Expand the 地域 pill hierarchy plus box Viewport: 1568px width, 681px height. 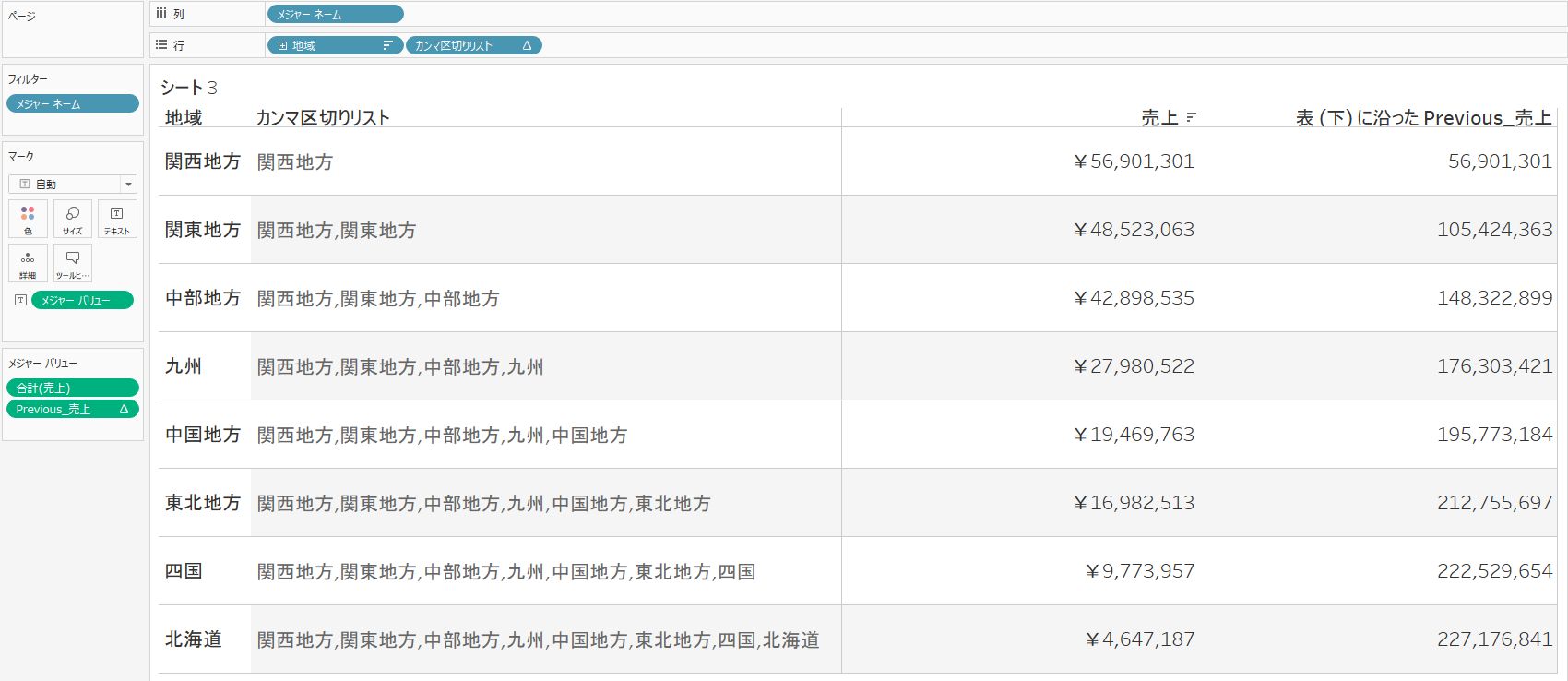pyautogui.click(x=282, y=45)
